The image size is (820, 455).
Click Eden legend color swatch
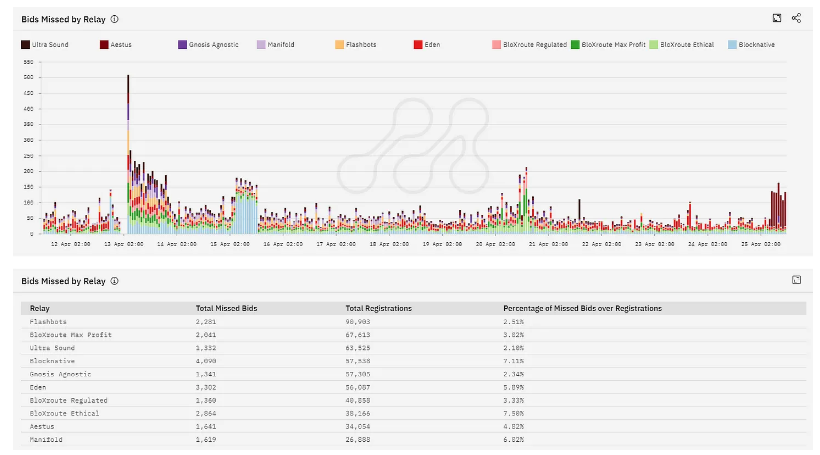(x=418, y=44)
